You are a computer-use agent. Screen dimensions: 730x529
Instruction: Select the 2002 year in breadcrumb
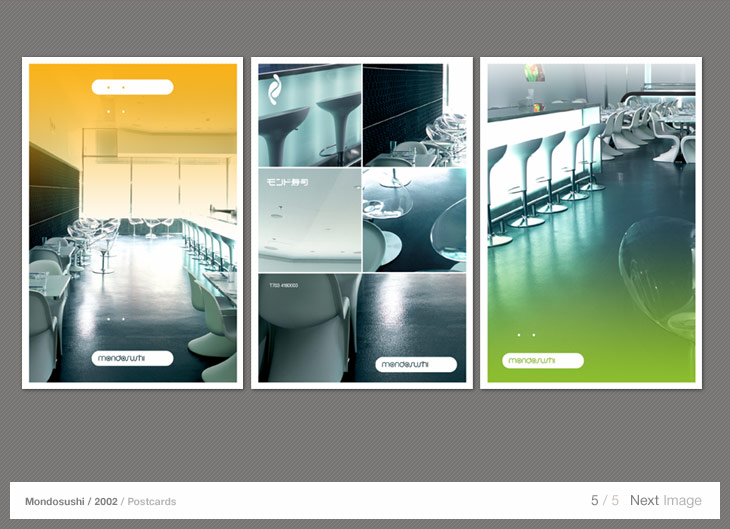(x=106, y=501)
